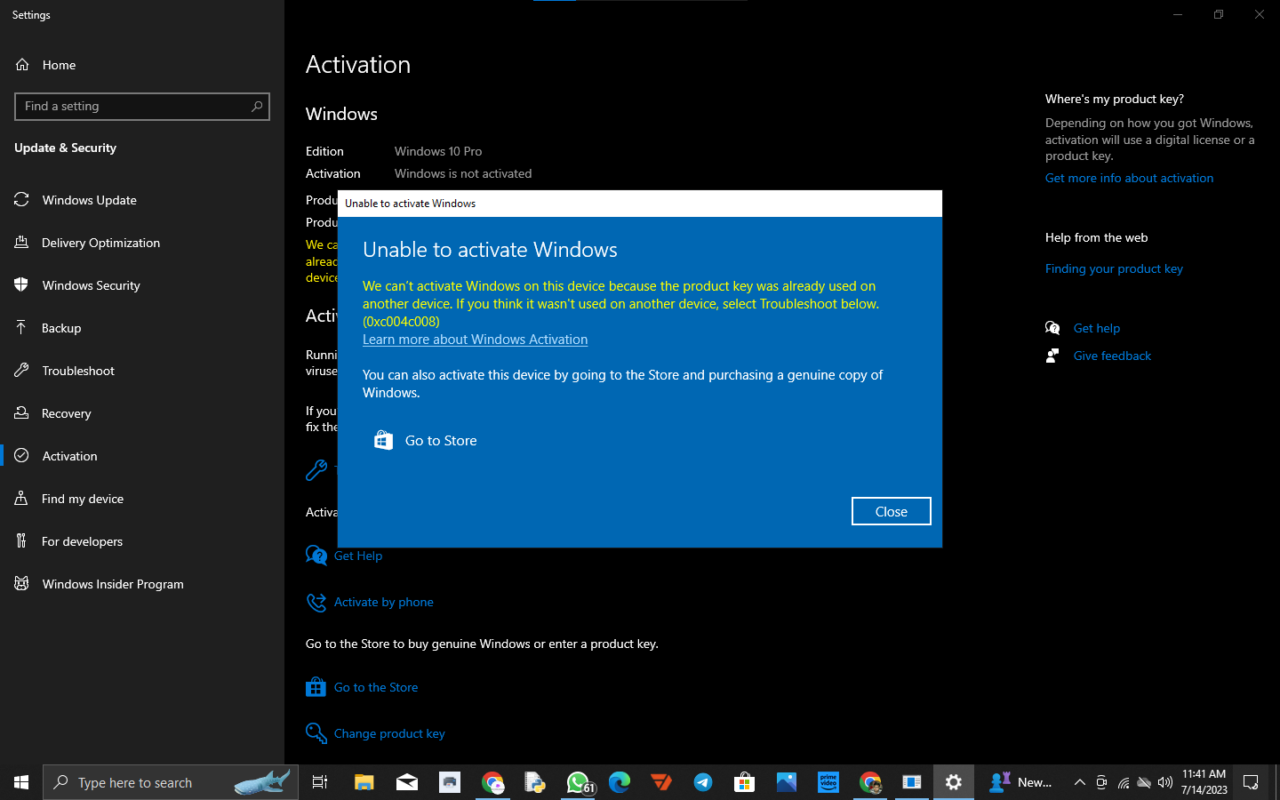Click the Go to Store icon in the dialog
The image size is (1280, 800).
[383, 440]
